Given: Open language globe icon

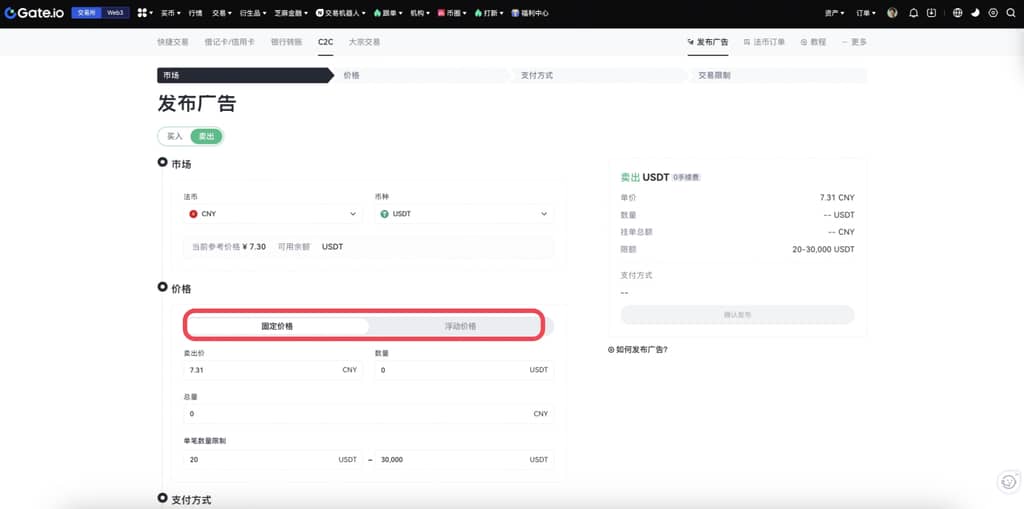Looking at the screenshot, I should coord(958,13).
